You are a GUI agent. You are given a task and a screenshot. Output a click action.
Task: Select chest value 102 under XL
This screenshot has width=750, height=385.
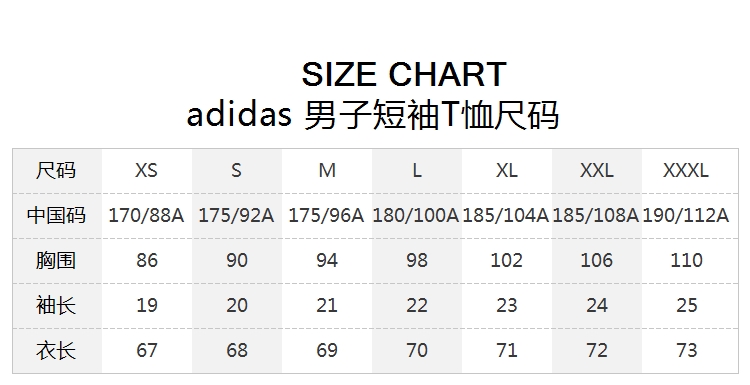(507, 260)
